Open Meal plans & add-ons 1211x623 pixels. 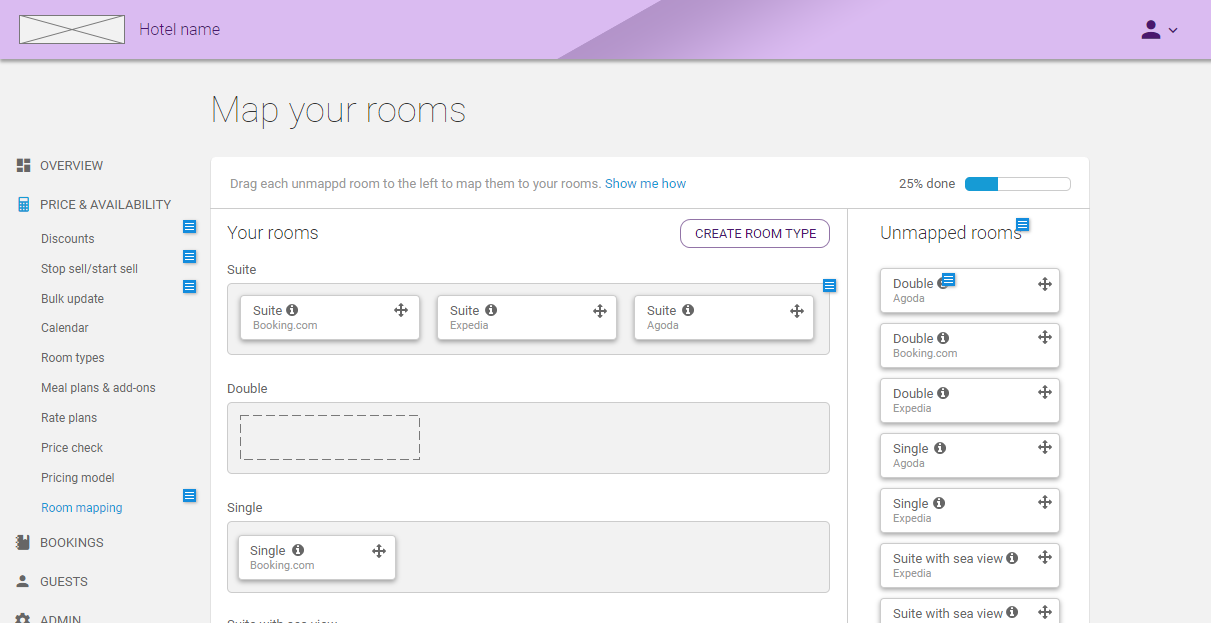click(98, 388)
